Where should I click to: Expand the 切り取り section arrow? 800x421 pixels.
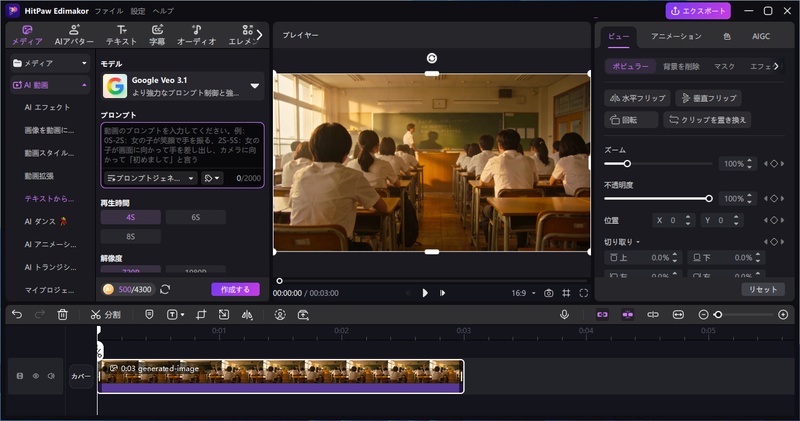click(x=638, y=242)
